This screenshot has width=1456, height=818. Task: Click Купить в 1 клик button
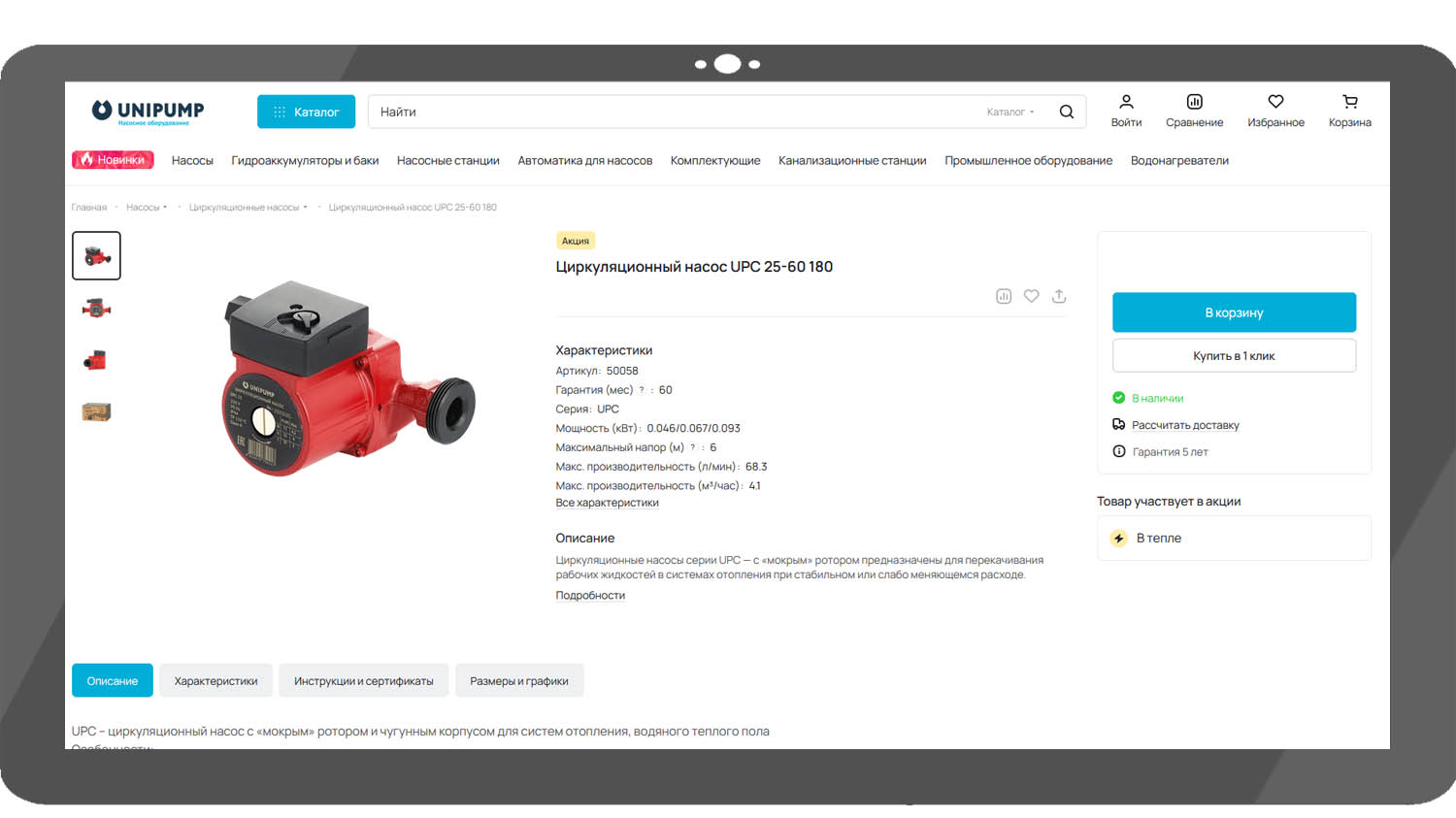1234,356
